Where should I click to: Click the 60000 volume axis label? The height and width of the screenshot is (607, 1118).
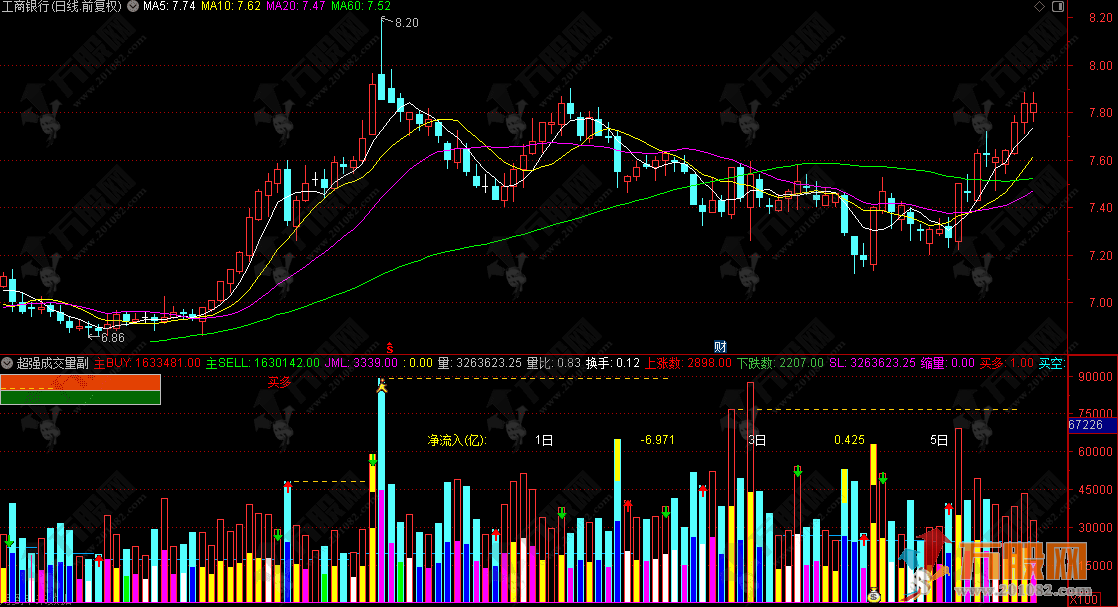tap(1096, 452)
